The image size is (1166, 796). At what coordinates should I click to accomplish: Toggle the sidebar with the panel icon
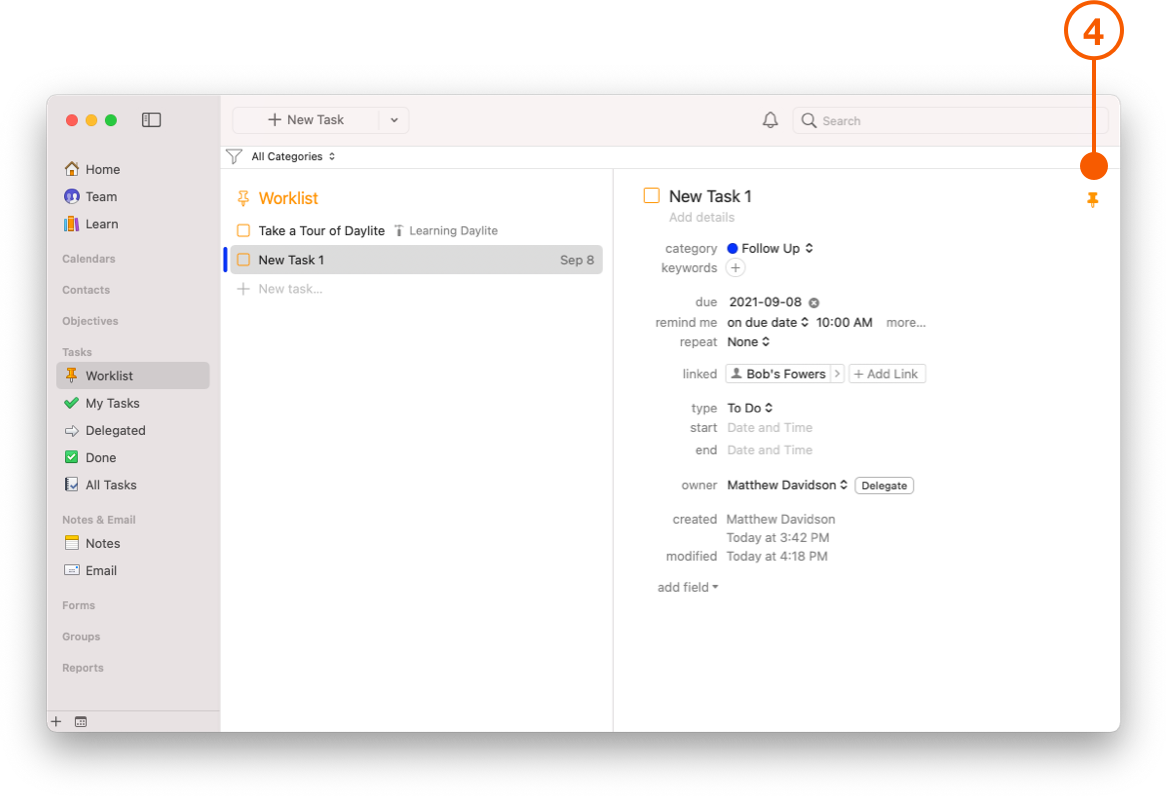coord(151,119)
